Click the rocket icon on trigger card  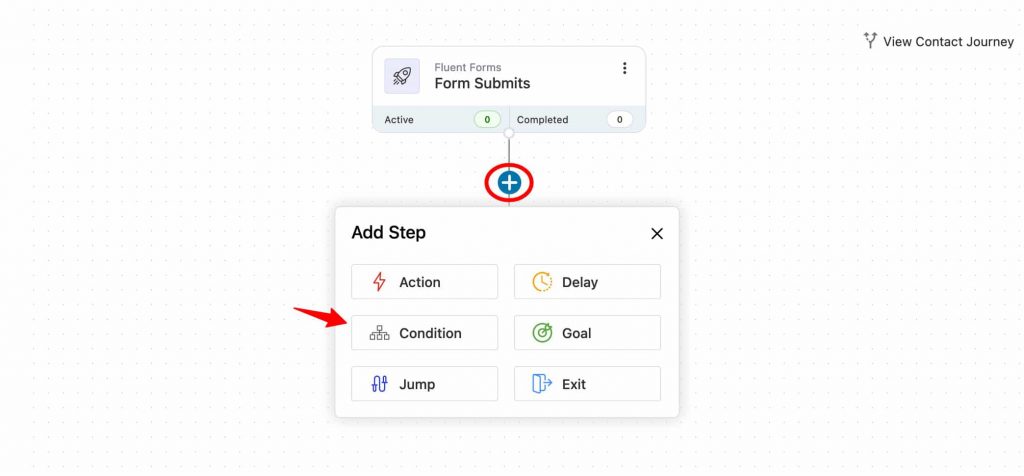pos(402,76)
